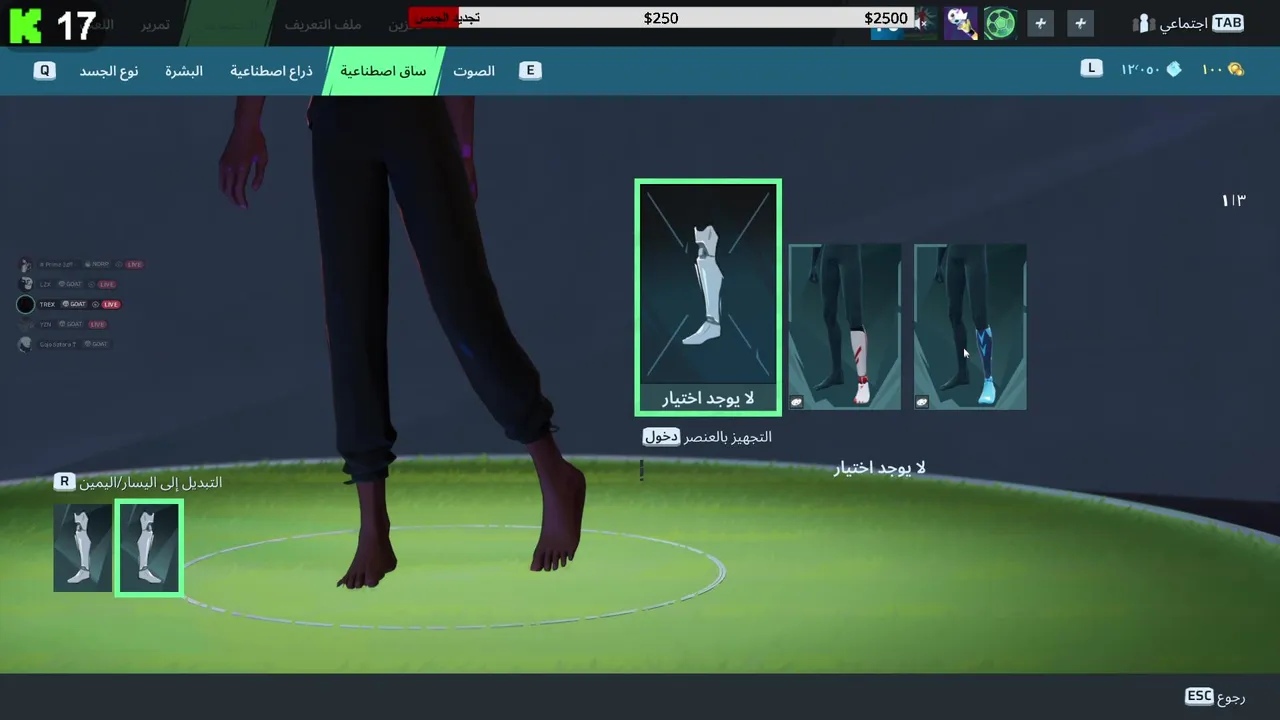Screen dimensions: 1280x720
Task: Click the L key currency hint
Action: [1091, 68]
